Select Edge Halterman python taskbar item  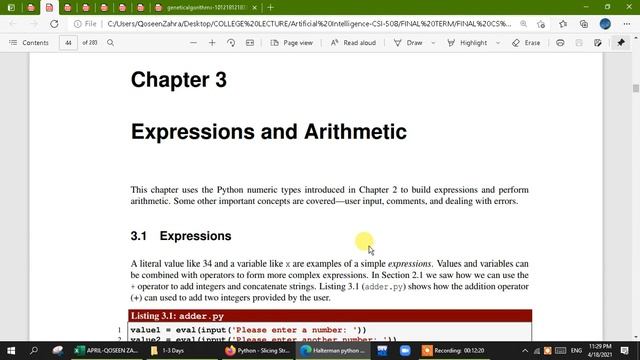[x=333, y=351]
